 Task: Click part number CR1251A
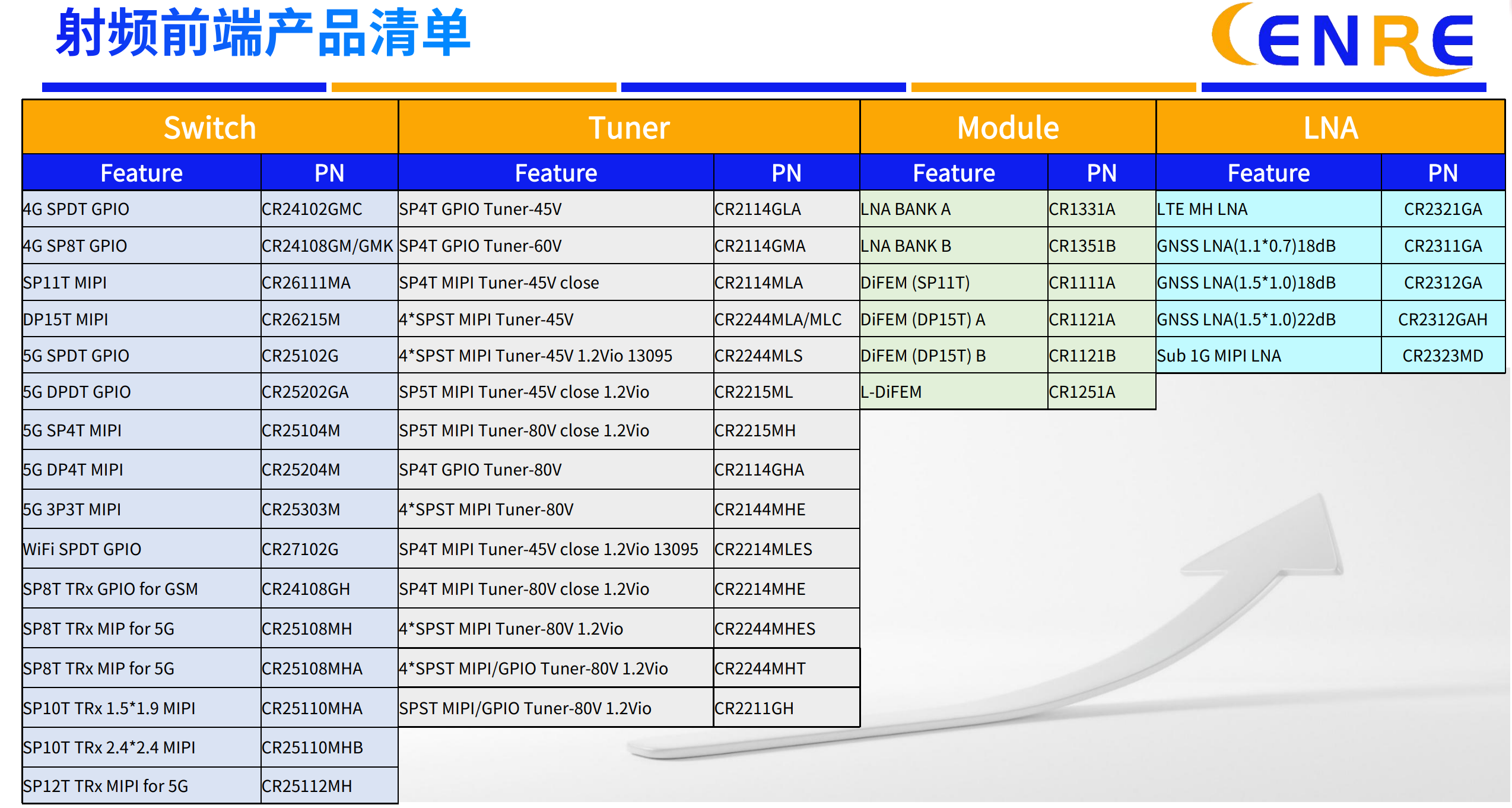(1082, 392)
